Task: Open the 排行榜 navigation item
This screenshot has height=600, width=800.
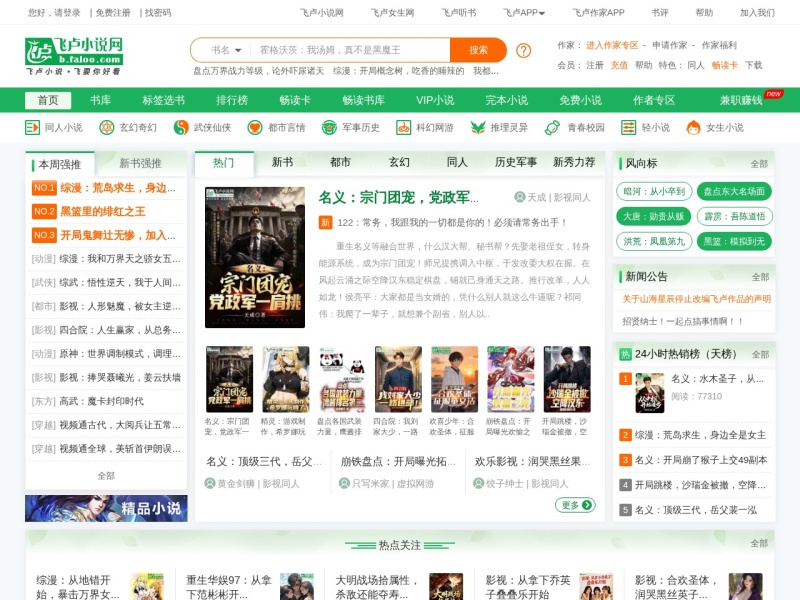Action: click(232, 100)
